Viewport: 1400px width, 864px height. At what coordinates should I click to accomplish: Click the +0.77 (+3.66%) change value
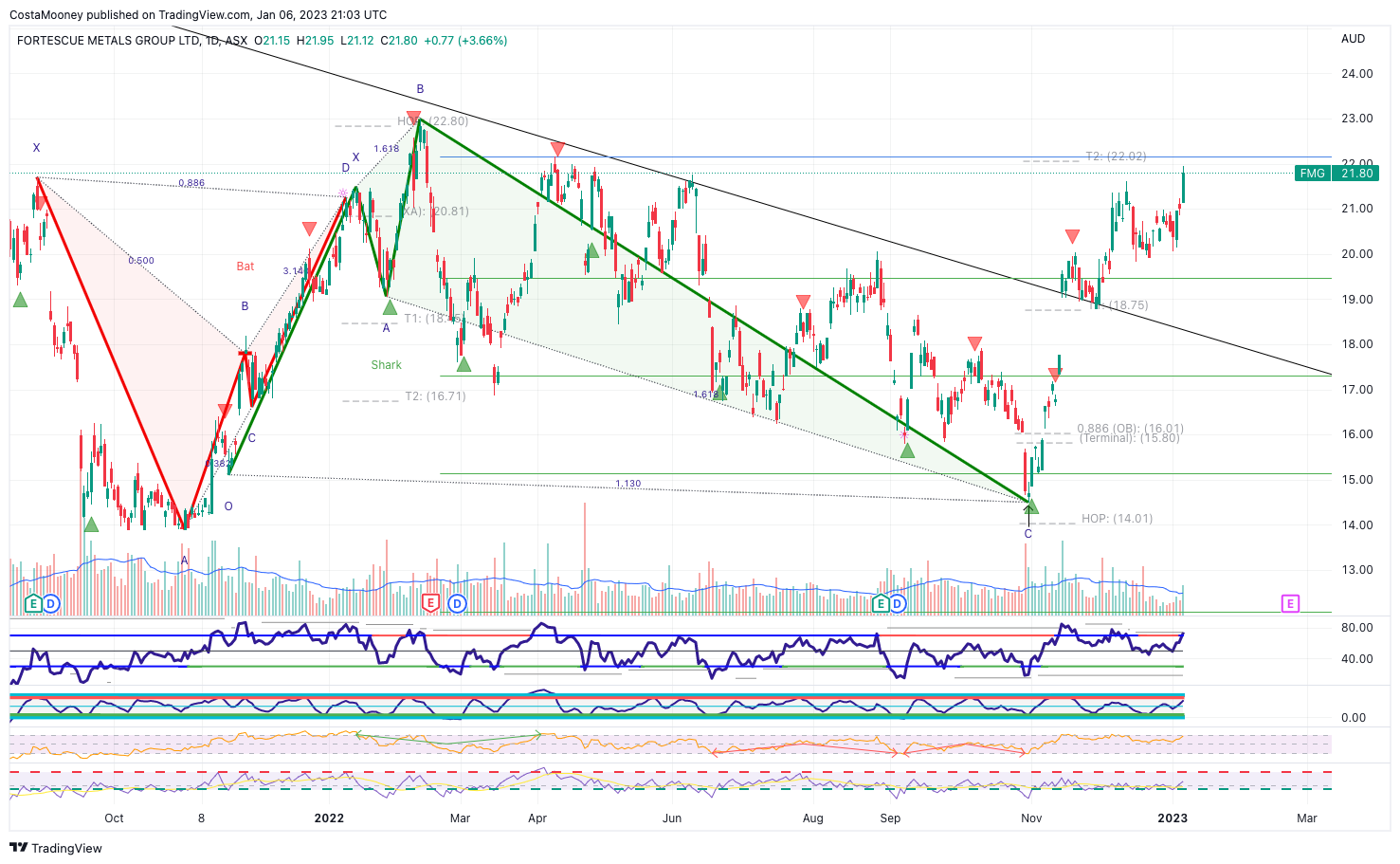(465, 41)
